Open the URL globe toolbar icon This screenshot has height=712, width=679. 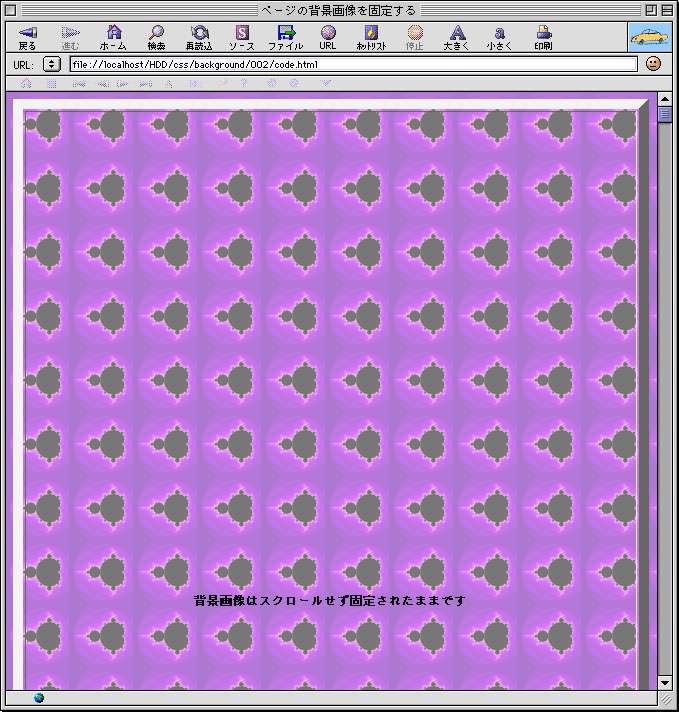point(328,34)
